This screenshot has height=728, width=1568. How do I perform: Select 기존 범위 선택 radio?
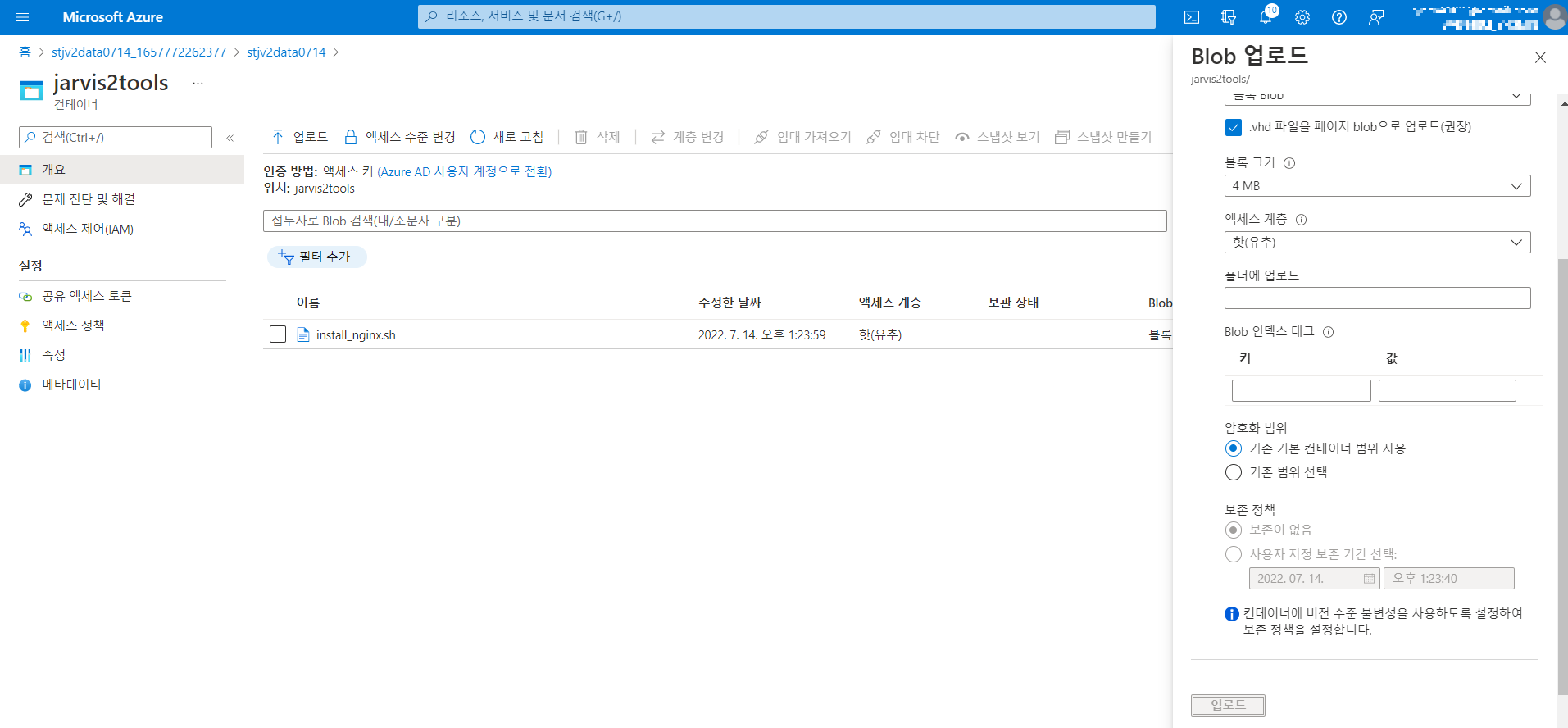tap(1234, 472)
